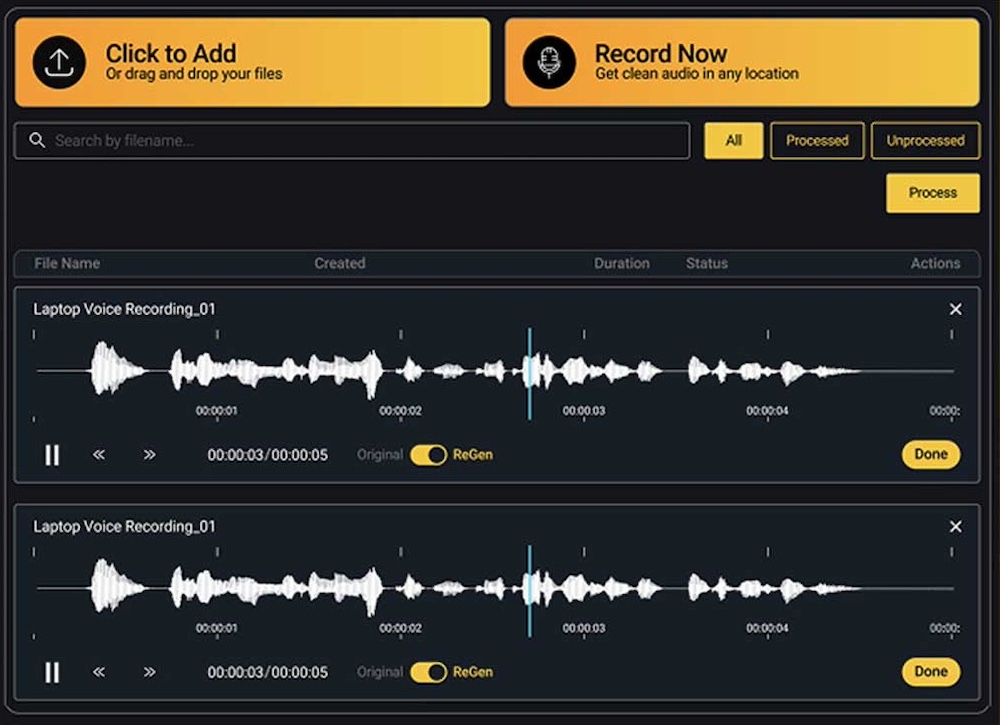The height and width of the screenshot is (725, 1000).
Task: Click Done on the first recording
Action: tap(931, 455)
